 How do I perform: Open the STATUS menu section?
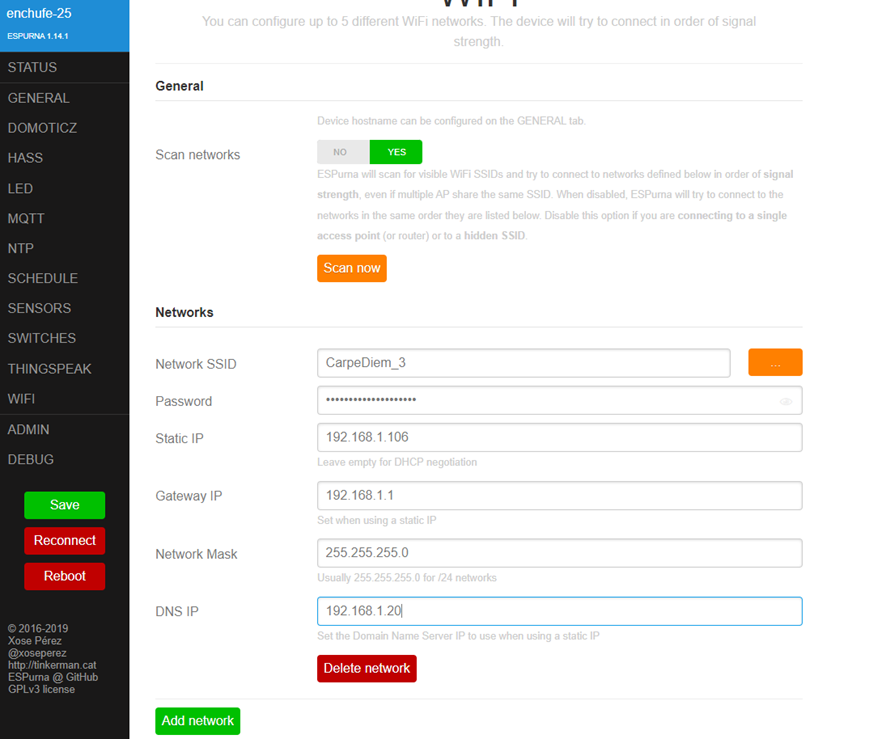(32, 67)
